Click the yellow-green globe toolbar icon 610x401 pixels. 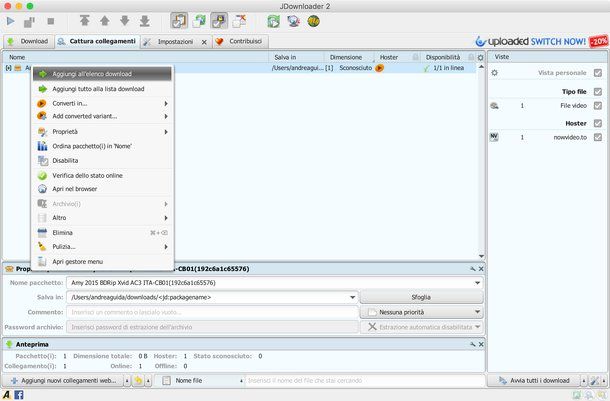[x=314, y=21]
